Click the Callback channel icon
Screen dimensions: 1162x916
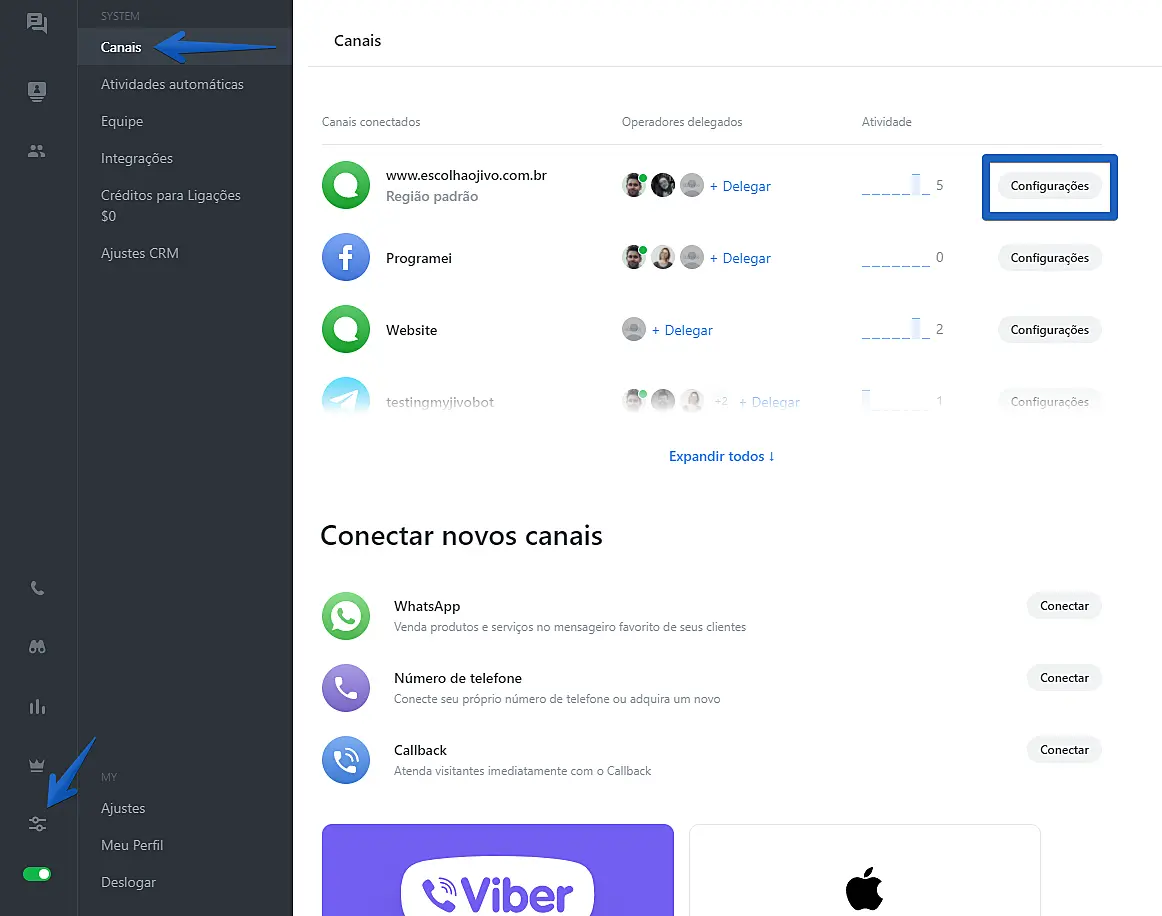[346, 760]
